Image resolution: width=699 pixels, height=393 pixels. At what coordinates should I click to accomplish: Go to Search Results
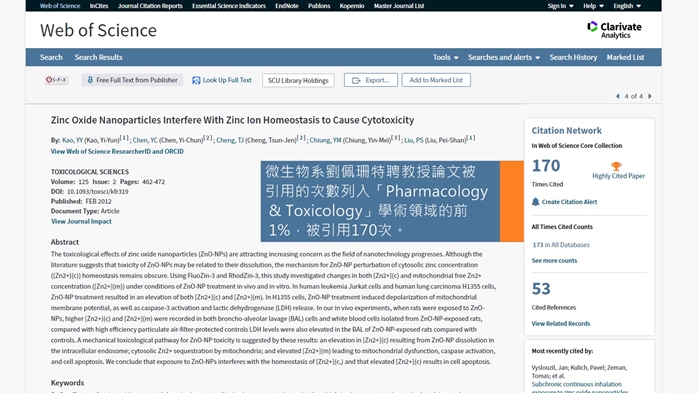[99, 57]
